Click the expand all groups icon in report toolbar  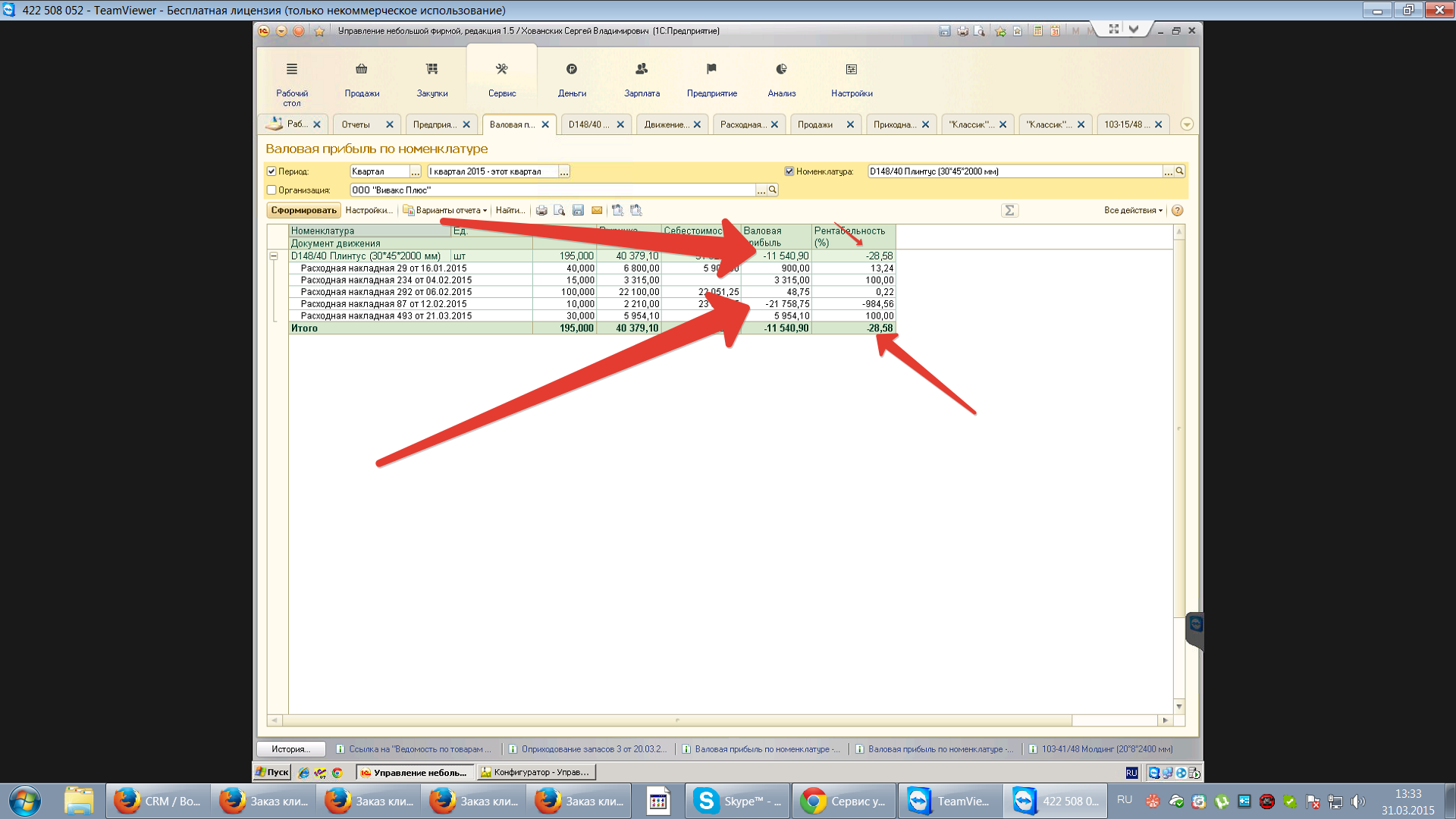tap(617, 211)
